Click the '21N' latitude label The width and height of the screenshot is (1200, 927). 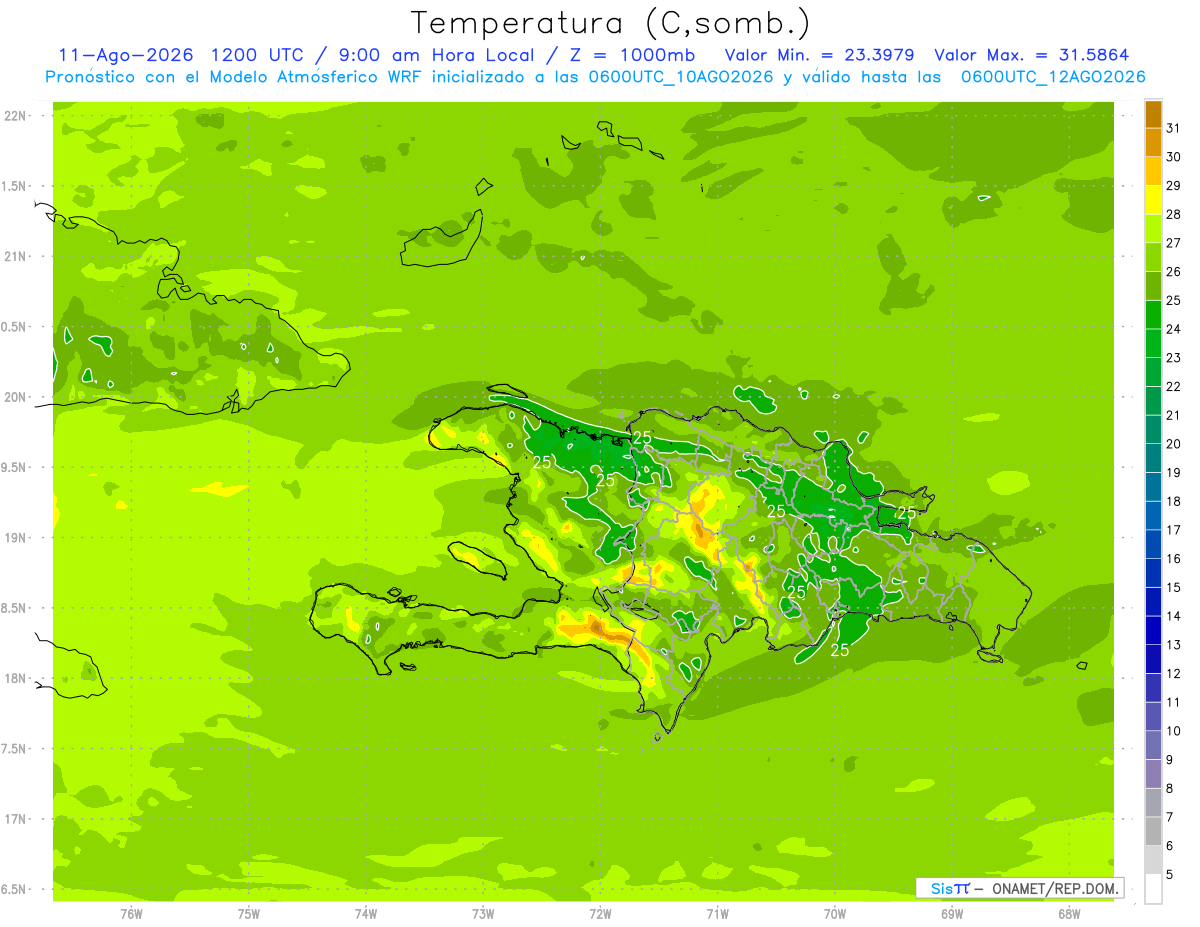click(16, 256)
